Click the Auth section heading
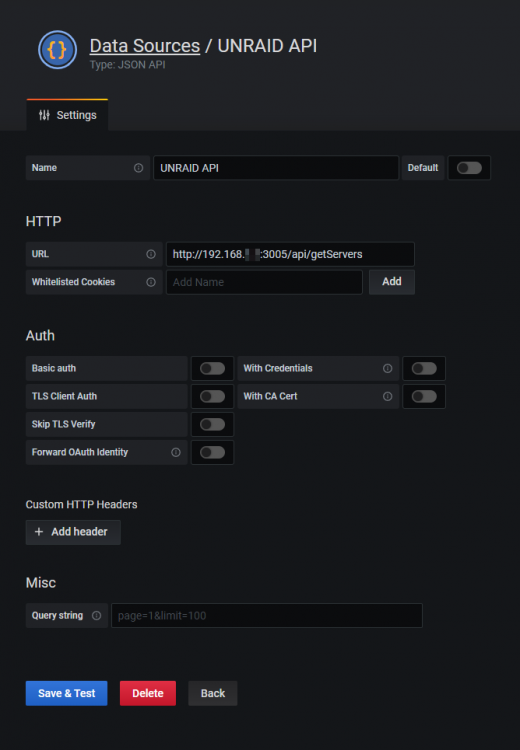This screenshot has height=750, width=520. (40, 336)
